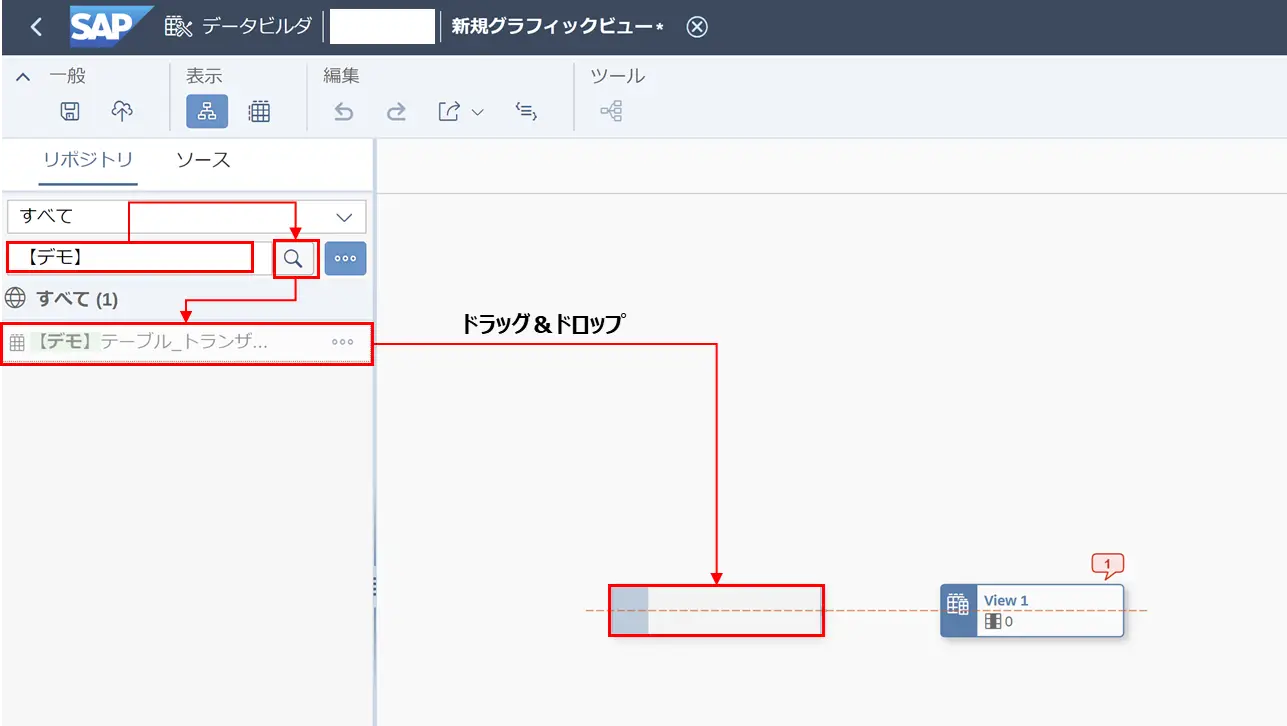
Task: Click the 新規グラフィックビュー title
Action: (x=557, y=27)
